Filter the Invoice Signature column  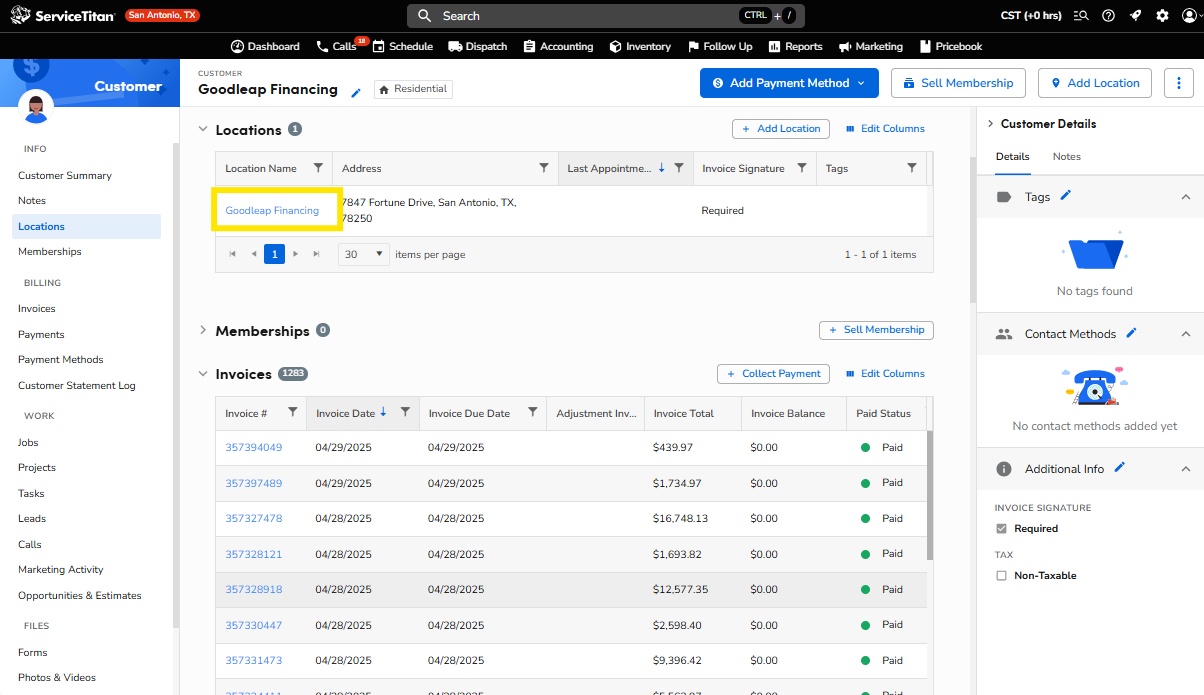coord(802,168)
